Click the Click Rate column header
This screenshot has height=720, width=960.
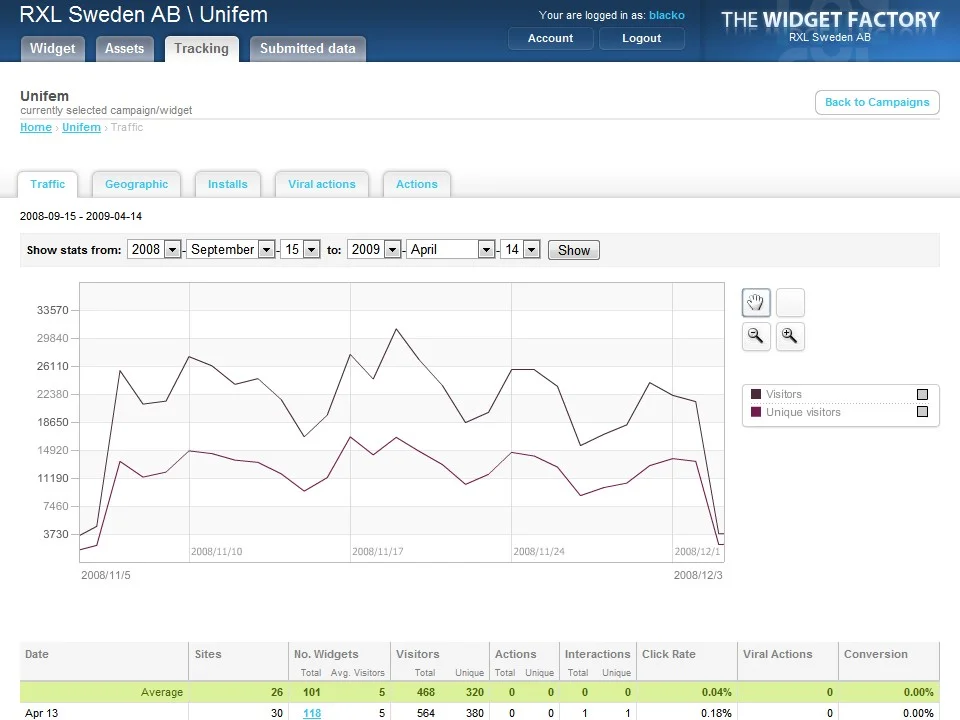[669, 654]
